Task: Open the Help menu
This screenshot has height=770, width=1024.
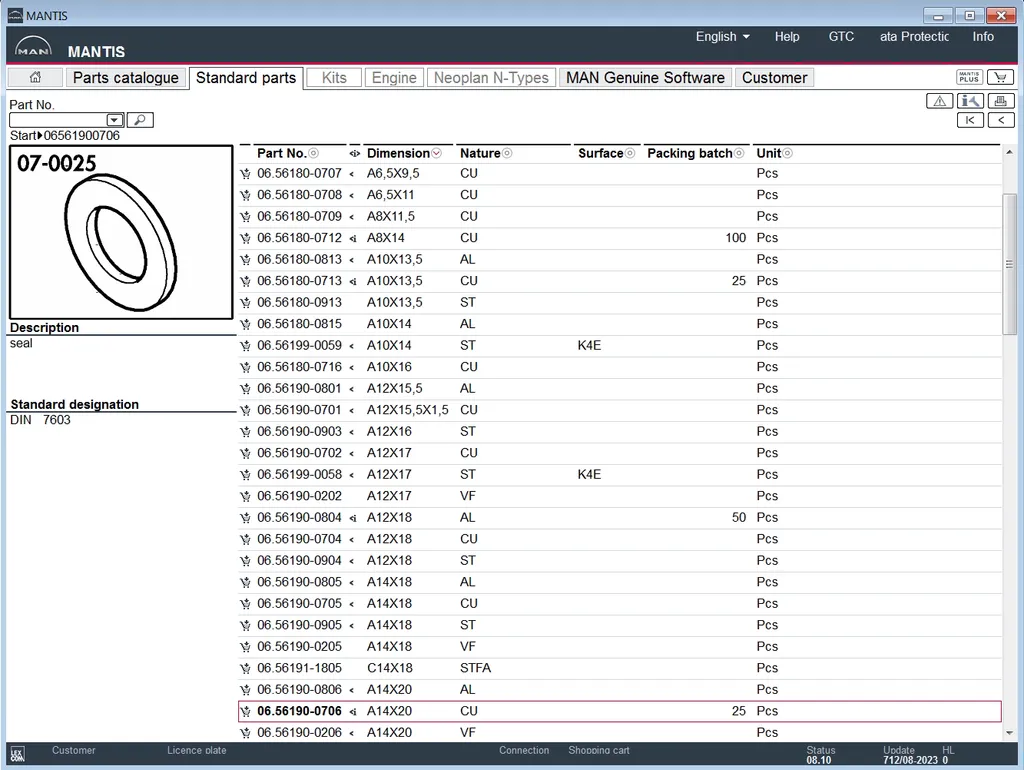Action: [x=787, y=37]
